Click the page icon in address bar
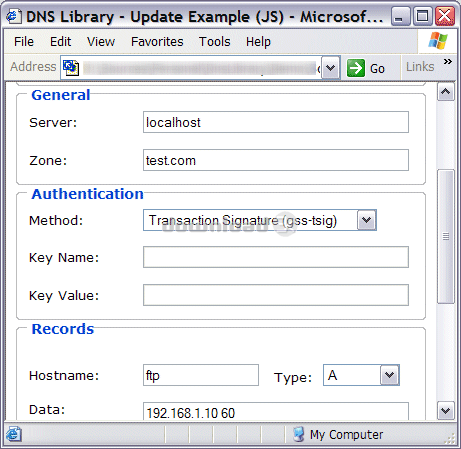Image resolution: width=461 pixels, height=449 pixels. click(x=71, y=68)
